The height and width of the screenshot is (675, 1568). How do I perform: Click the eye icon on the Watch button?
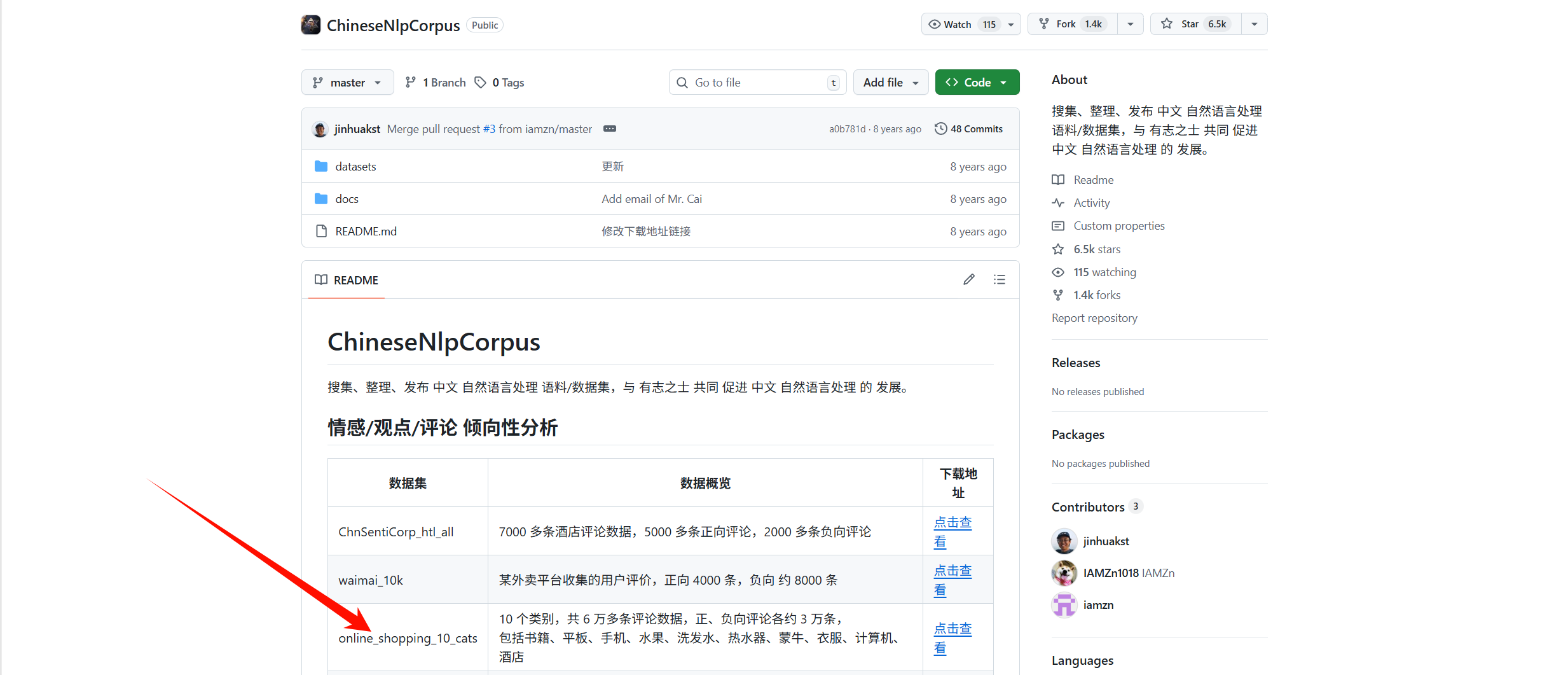click(x=935, y=24)
